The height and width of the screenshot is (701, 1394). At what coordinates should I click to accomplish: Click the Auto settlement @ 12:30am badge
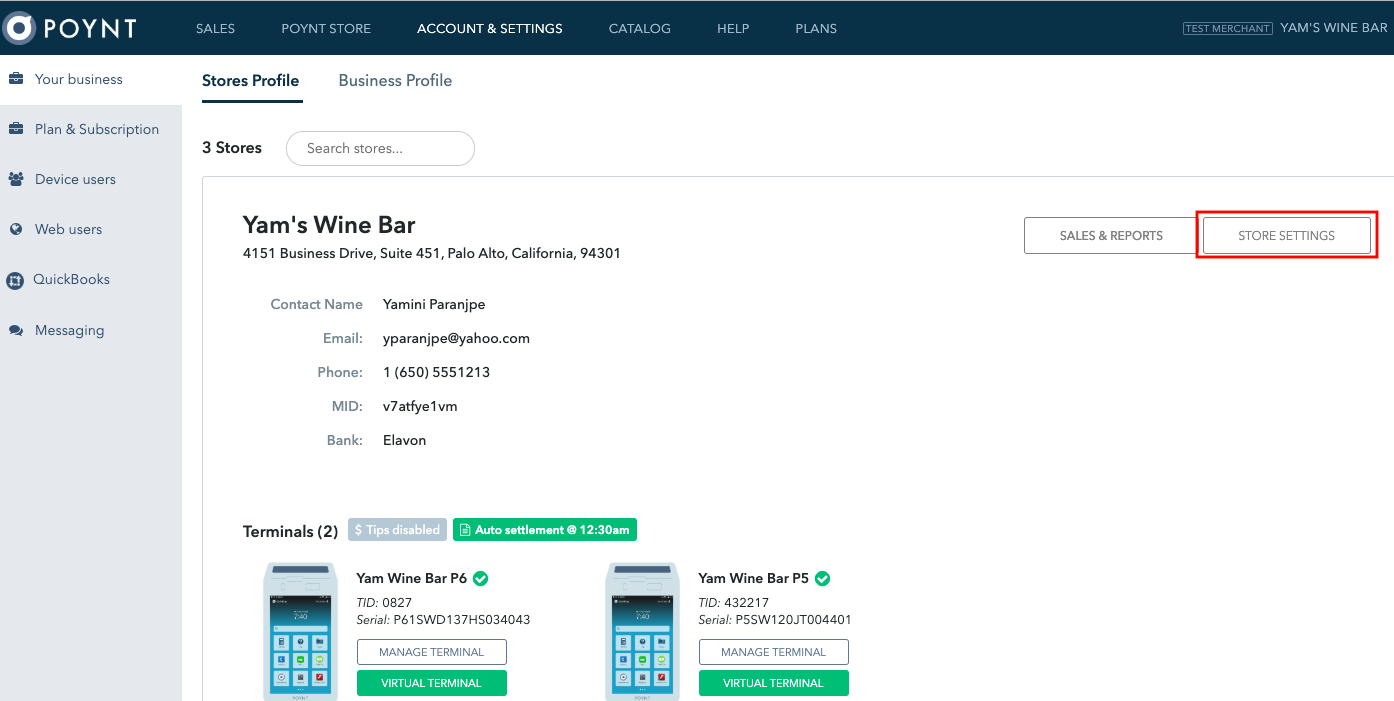click(x=545, y=530)
